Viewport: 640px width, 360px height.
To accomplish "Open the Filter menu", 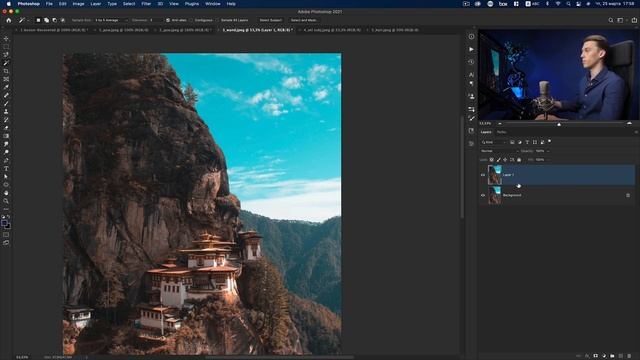I will point(146,4).
